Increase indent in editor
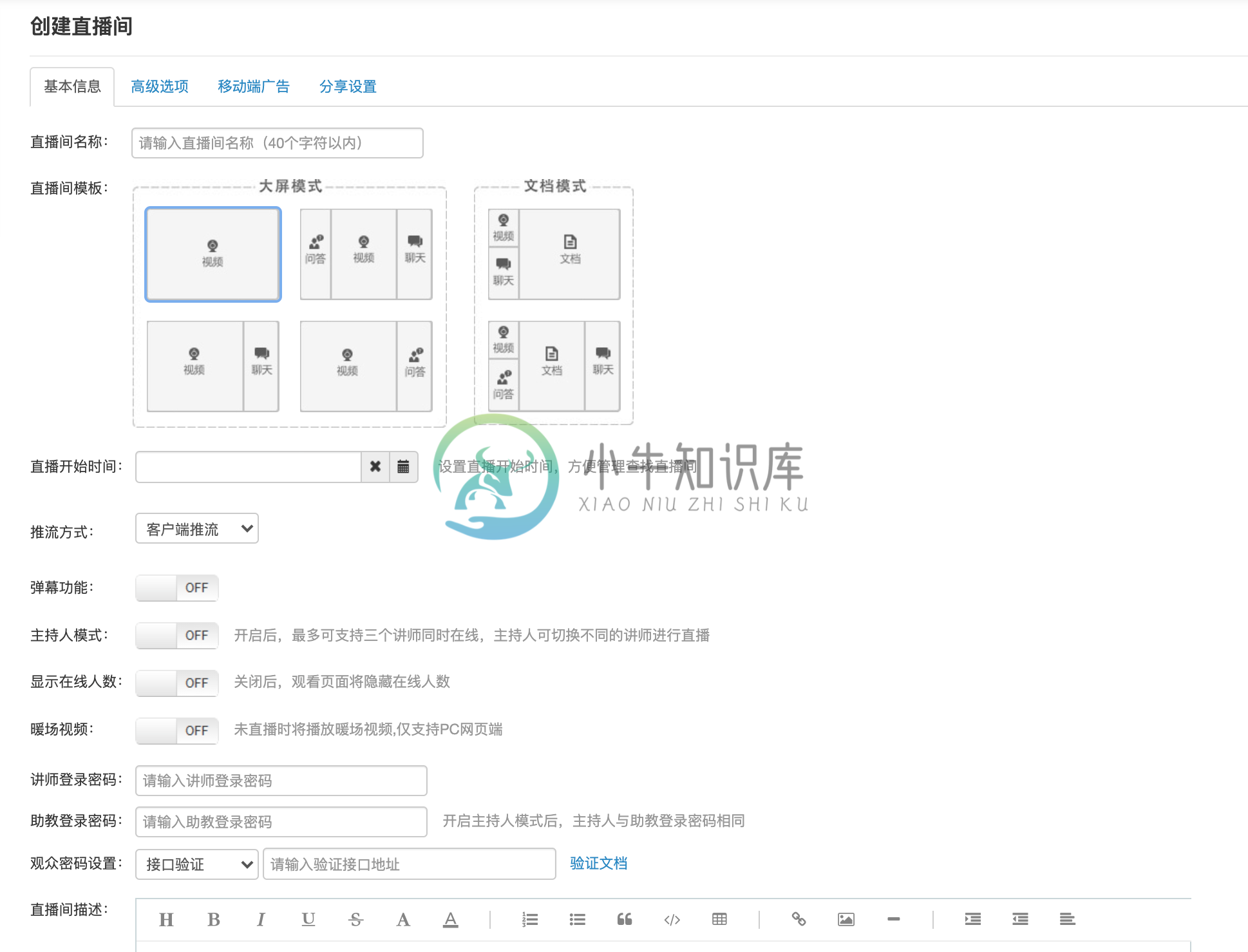 click(973, 919)
